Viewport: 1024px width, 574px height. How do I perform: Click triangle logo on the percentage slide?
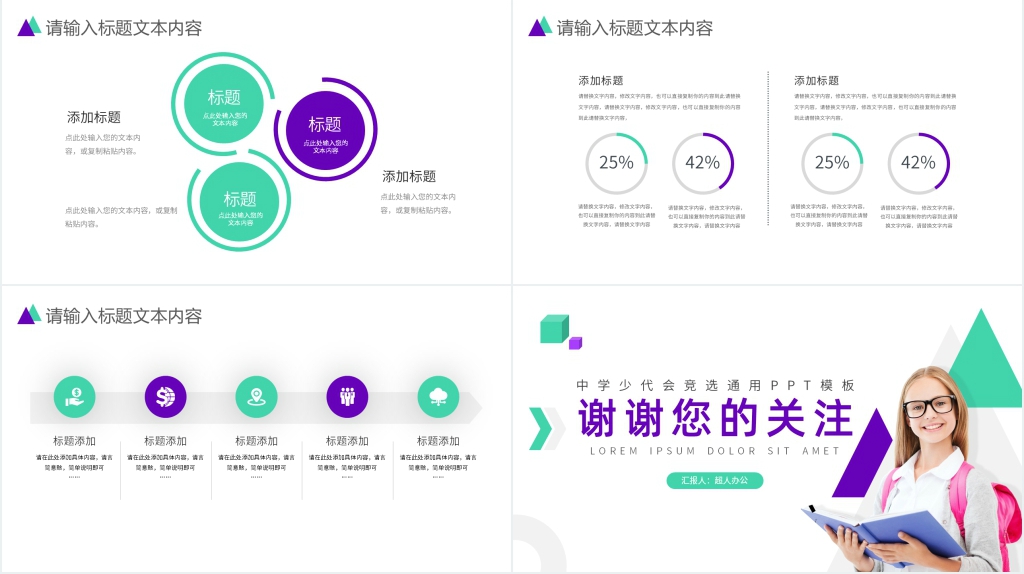539,27
